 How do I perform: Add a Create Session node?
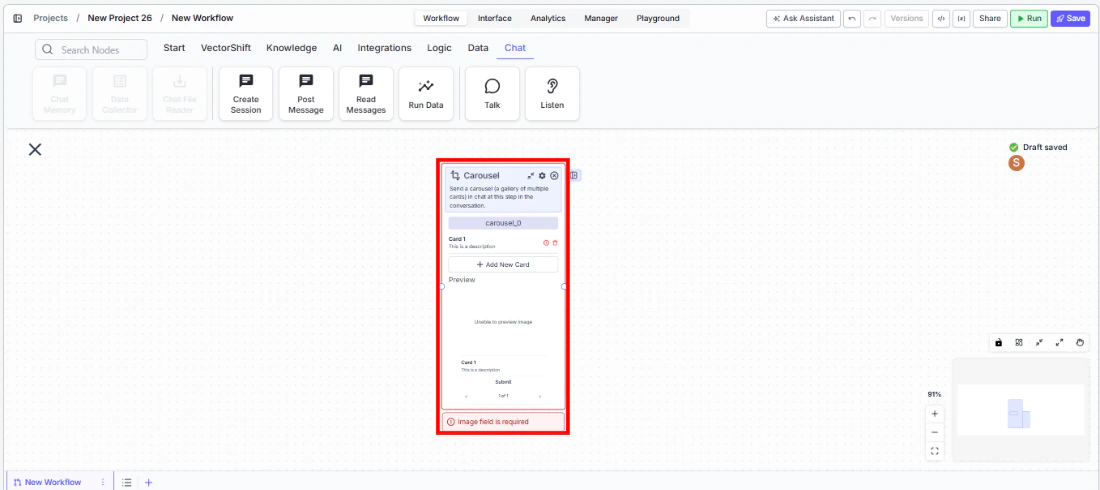246,94
